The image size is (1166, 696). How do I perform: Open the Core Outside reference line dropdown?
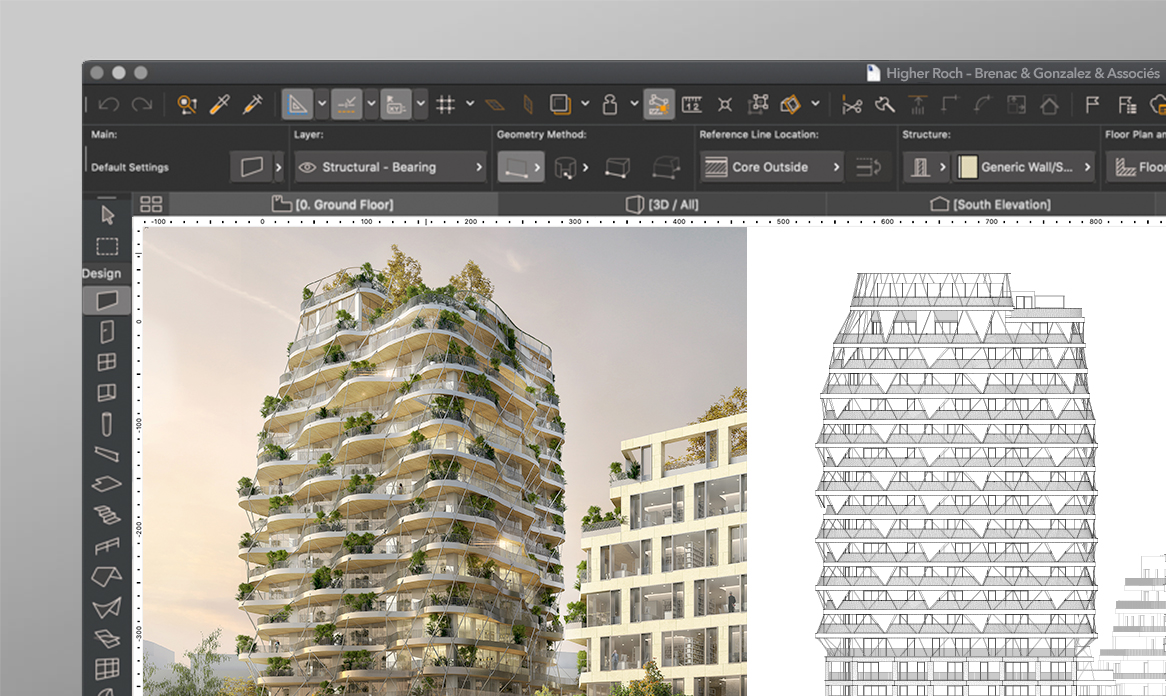(772, 167)
